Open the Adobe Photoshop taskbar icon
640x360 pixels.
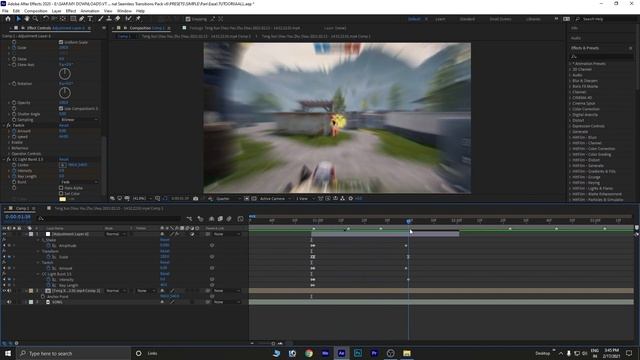358,353
